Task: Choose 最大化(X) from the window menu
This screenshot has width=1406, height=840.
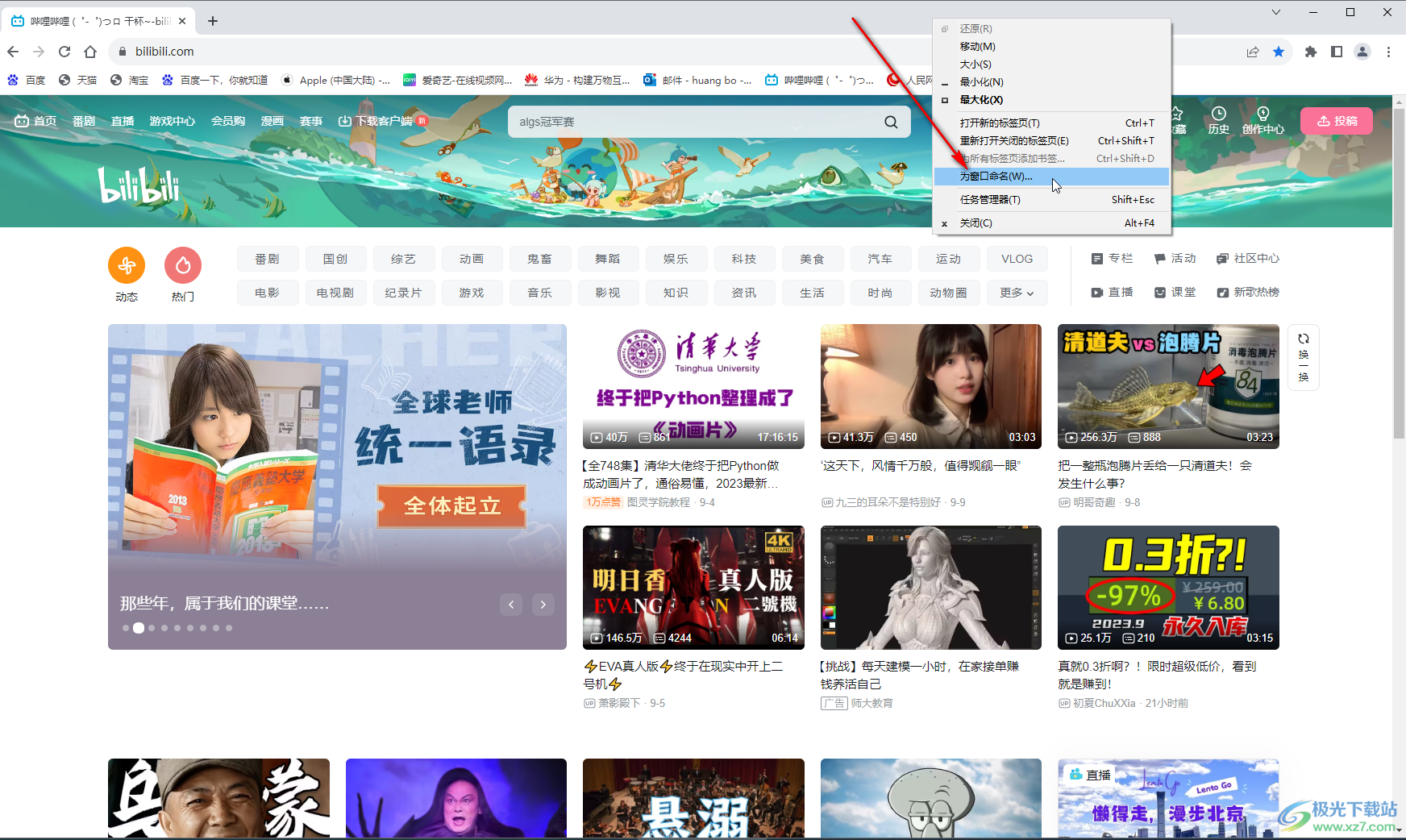Action: [x=1051, y=100]
